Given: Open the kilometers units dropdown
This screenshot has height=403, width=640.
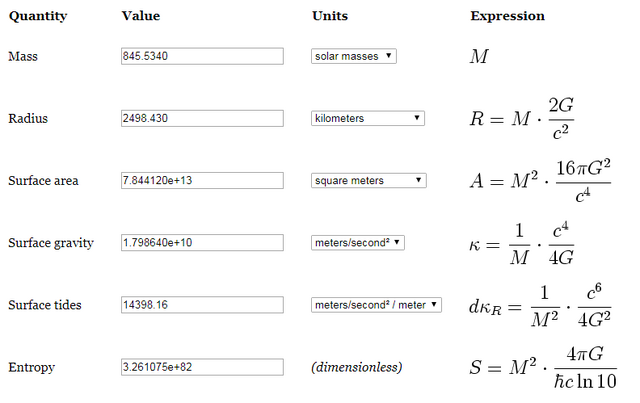Looking at the screenshot, I should 368,118.
